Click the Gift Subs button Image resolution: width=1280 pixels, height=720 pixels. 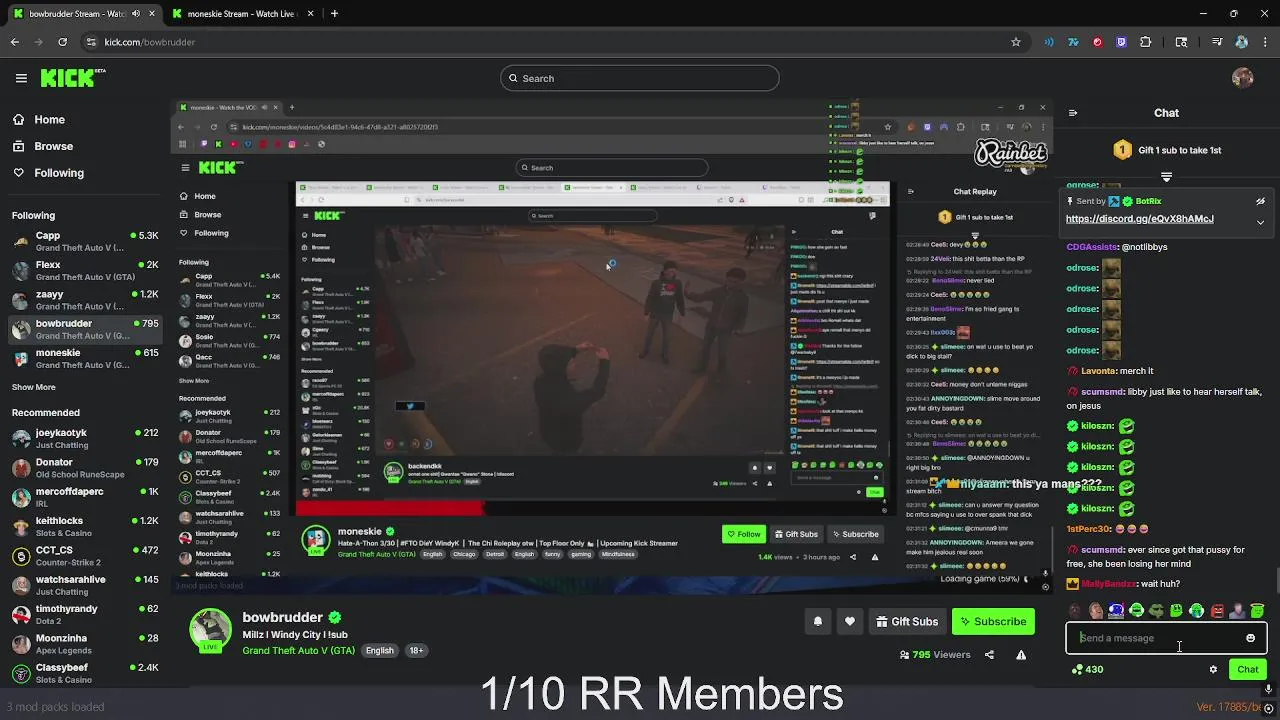tap(907, 621)
